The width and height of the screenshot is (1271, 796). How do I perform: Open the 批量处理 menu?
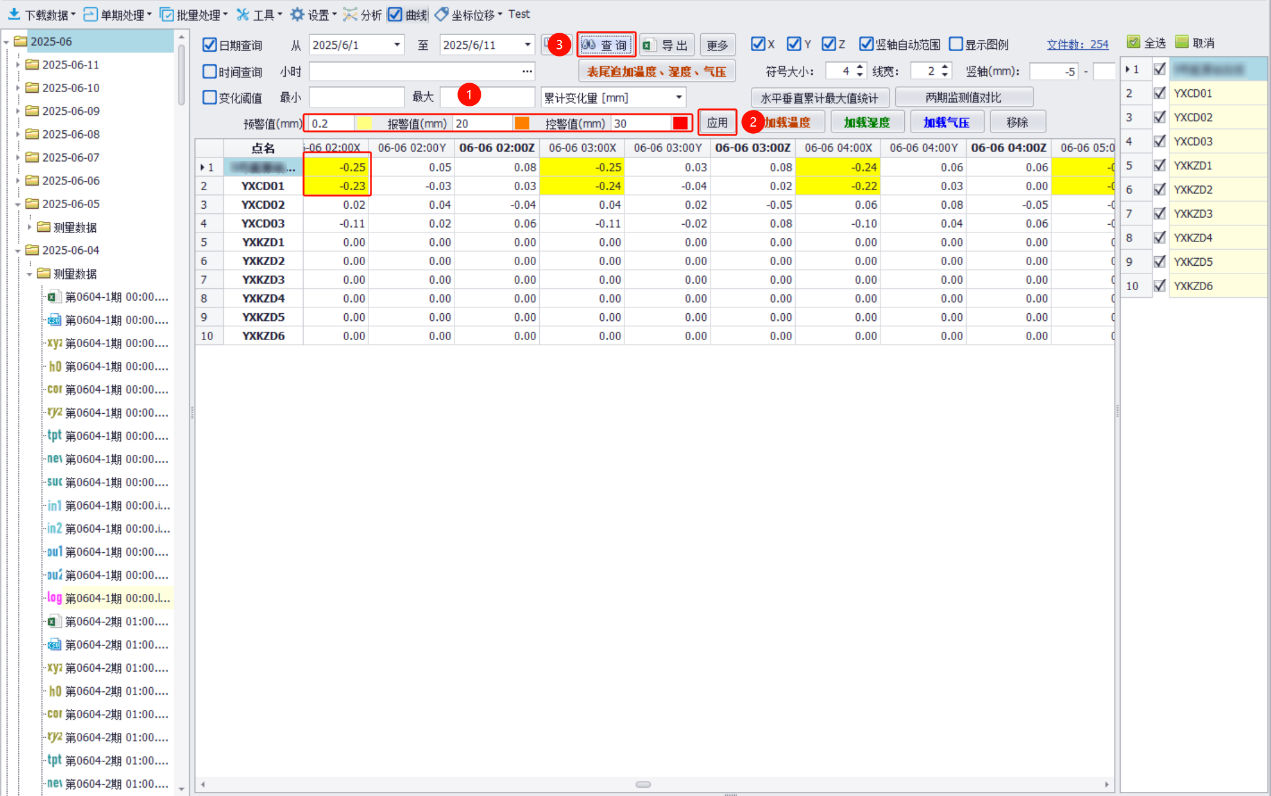click(194, 15)
